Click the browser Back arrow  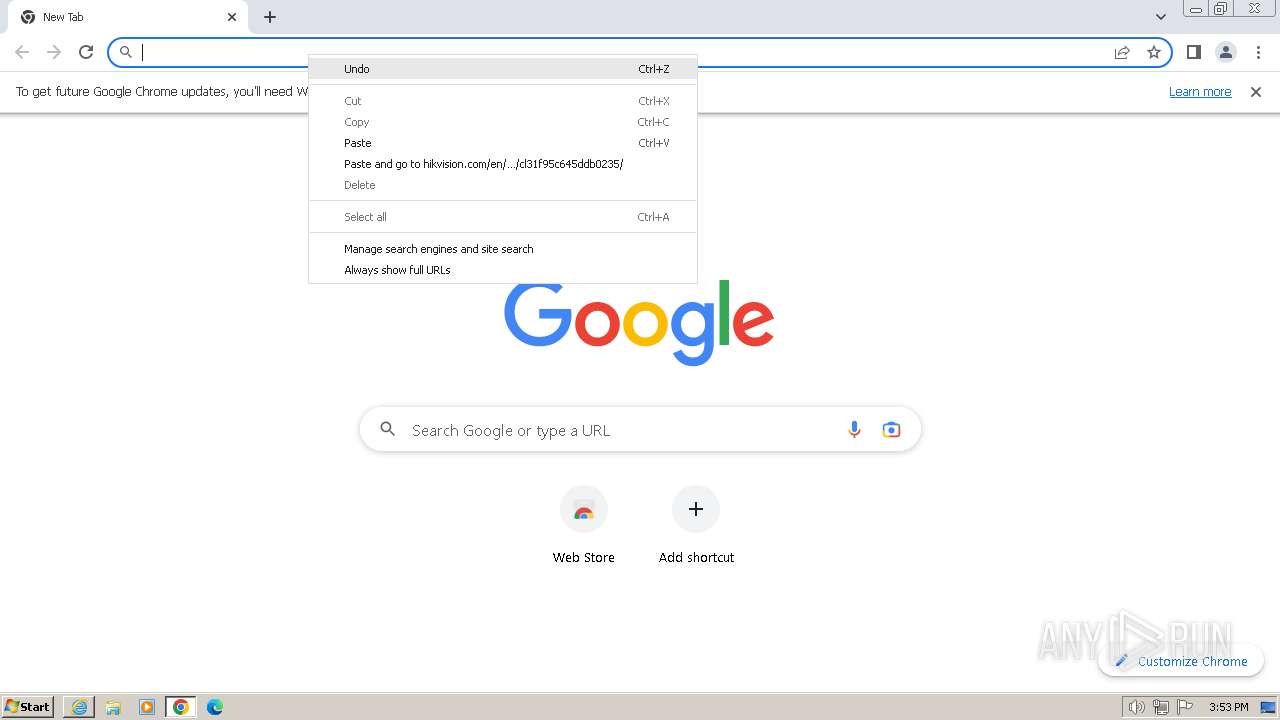(22, 52)
